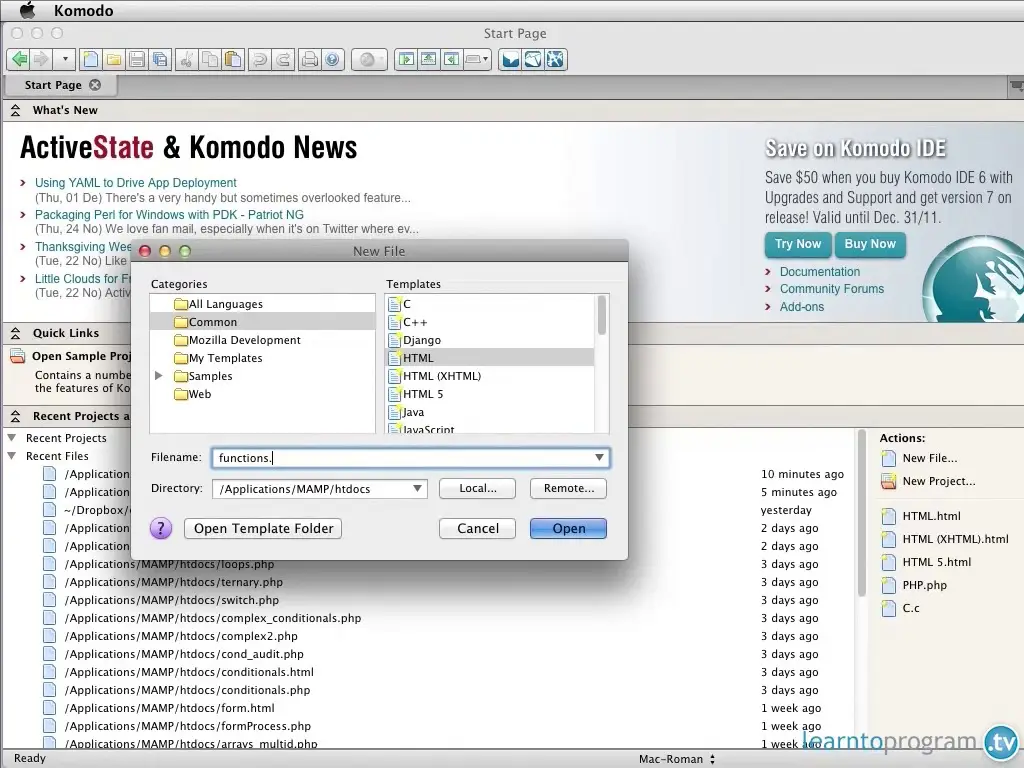Click the Save floppy disk toolbar icon
This screenshot has width=1024, height=768.
[136, 59]
